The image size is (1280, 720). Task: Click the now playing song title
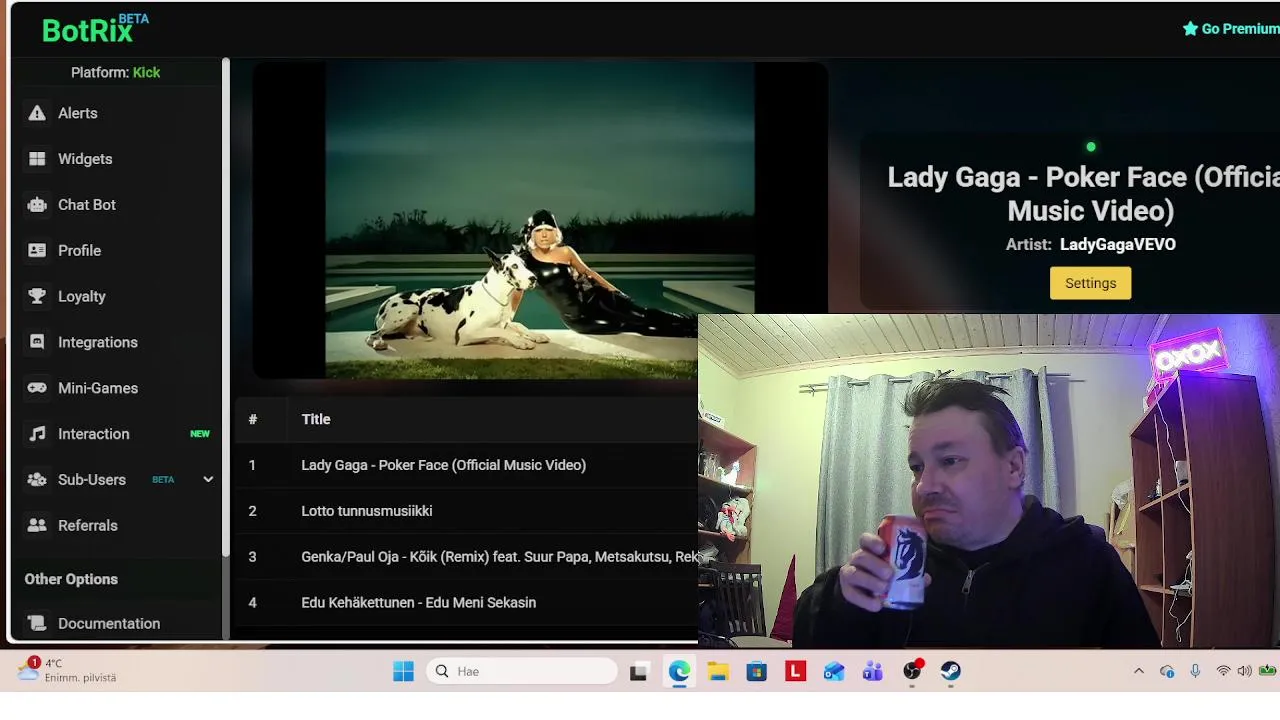[x=1084, y=193]
